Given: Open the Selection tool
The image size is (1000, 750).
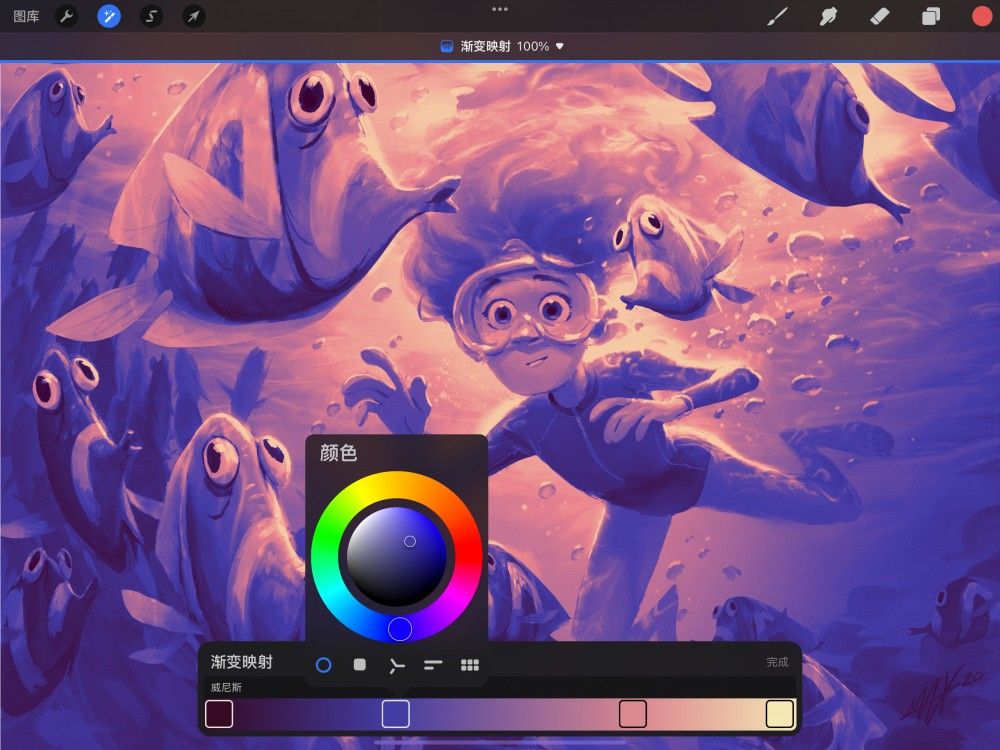Looking at the screenshot, I should [152, 15].
